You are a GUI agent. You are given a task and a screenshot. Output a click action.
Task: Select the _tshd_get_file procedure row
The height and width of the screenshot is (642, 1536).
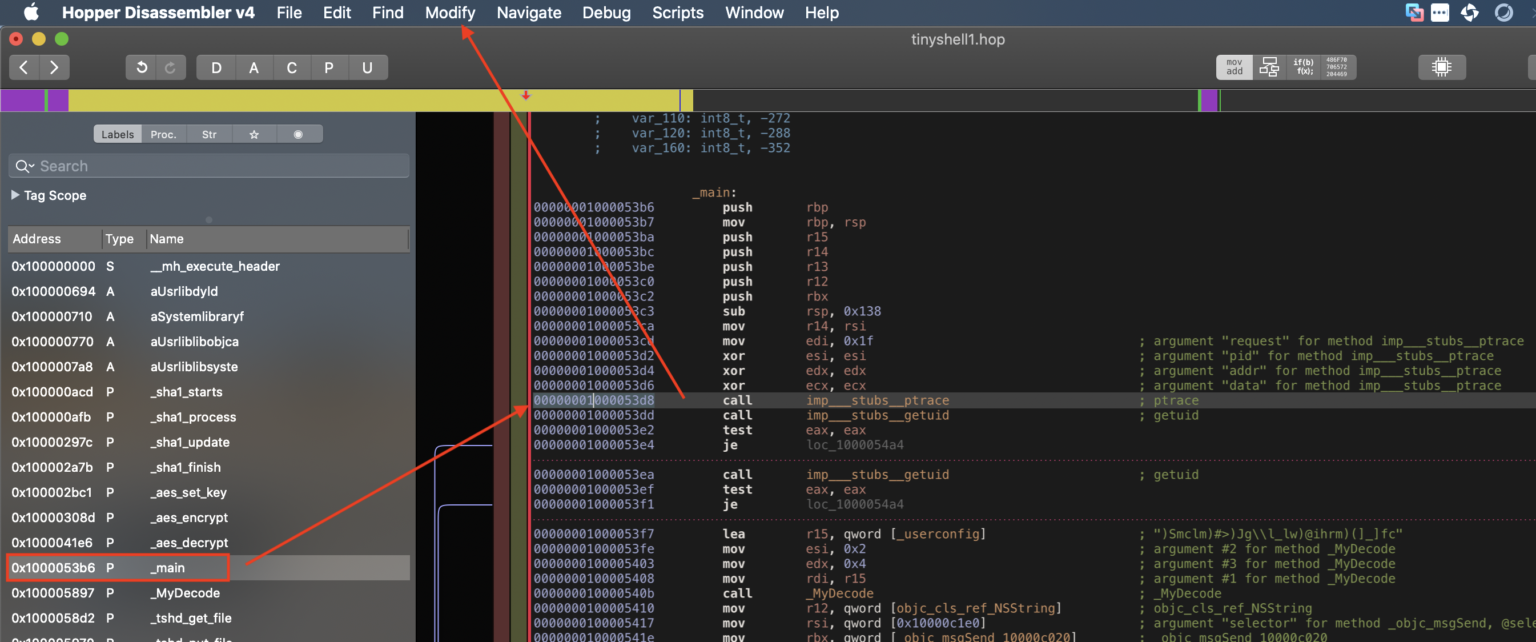pyautogui.click(x=209, y=618)
